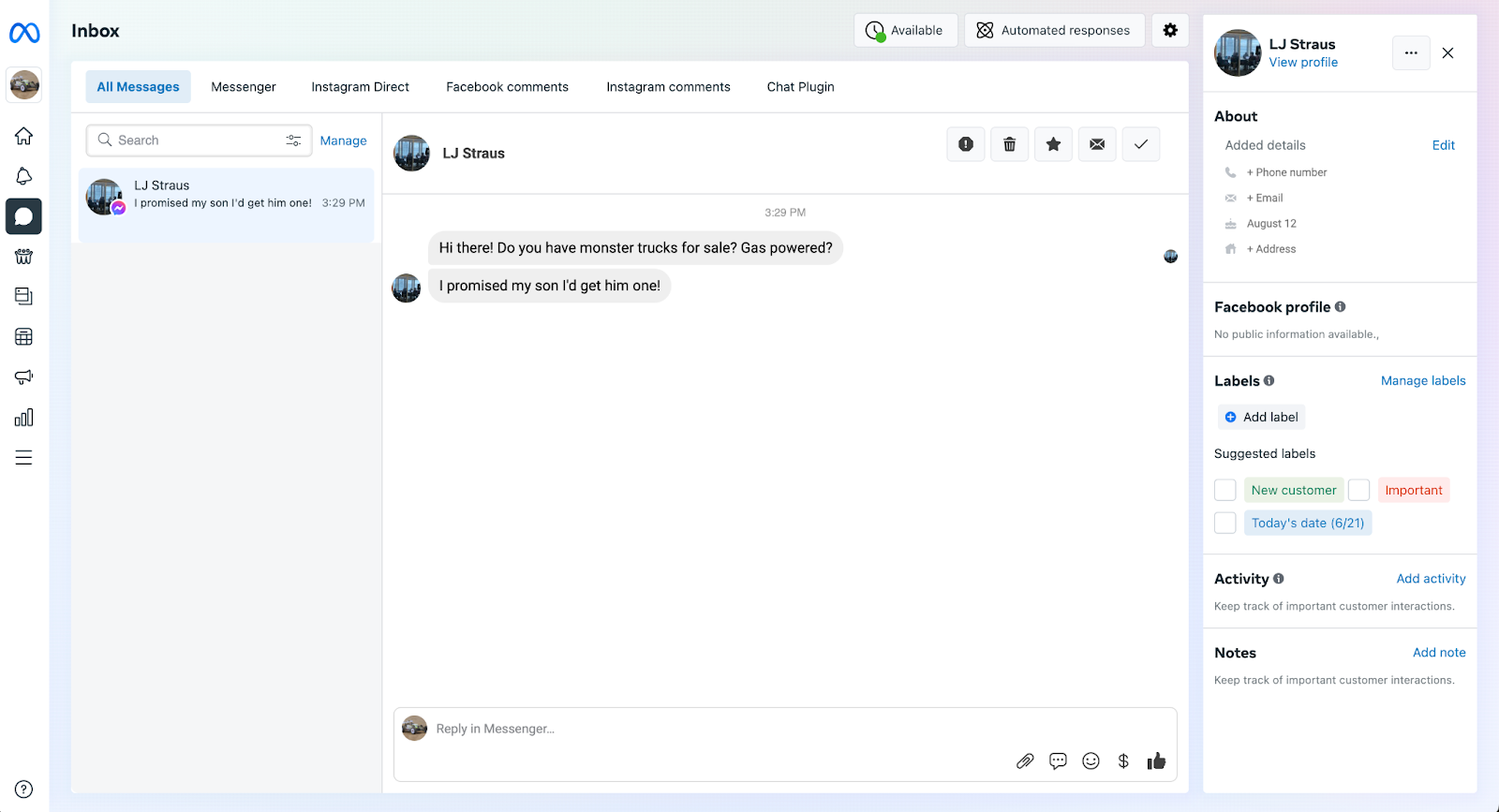Click the "August 12" birthday detail
Screen dimensions: 1499x812
(1272, 224)
